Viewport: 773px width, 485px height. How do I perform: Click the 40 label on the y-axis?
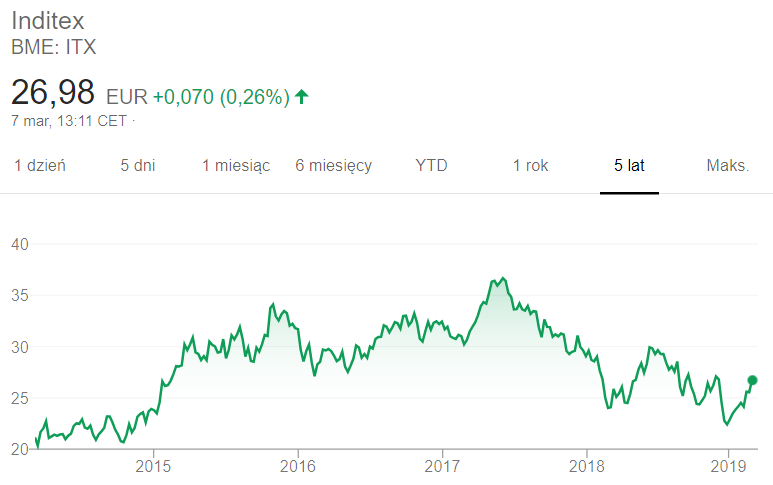[x=20, y=244]
